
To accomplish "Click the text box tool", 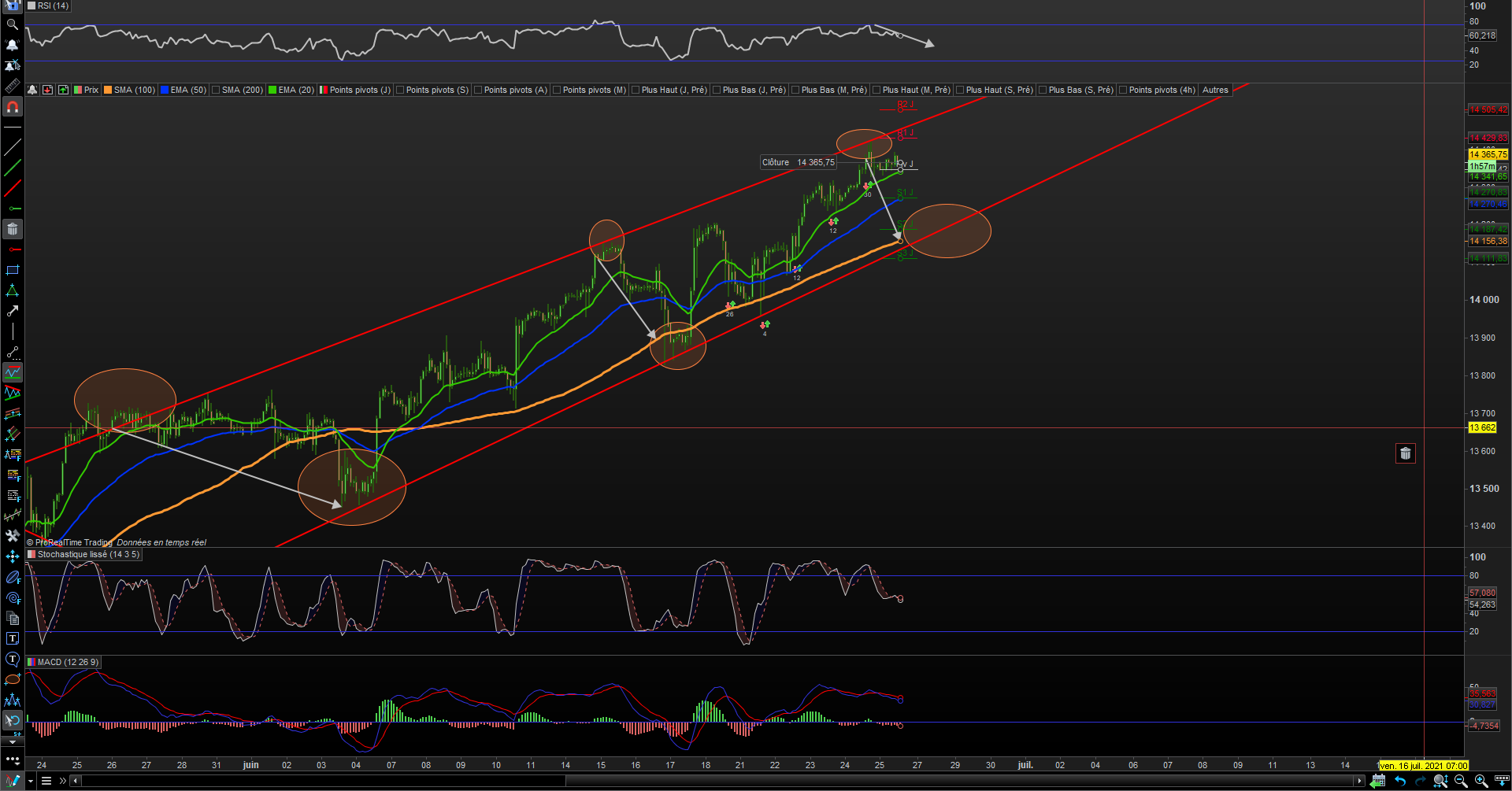I will pyautogui.click(x=13, y=638).
